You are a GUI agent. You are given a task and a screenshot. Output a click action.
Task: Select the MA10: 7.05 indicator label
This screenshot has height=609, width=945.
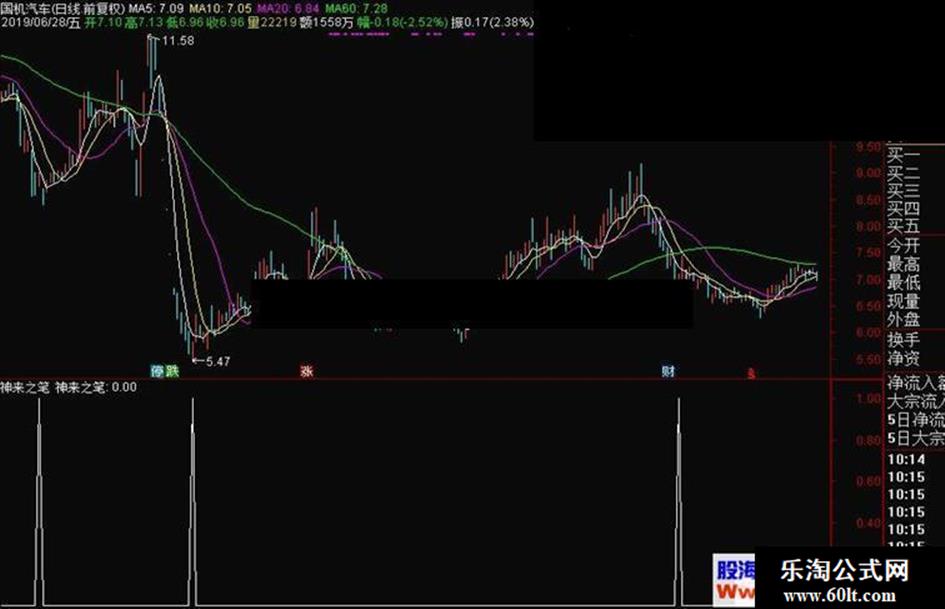click(221, 8)
